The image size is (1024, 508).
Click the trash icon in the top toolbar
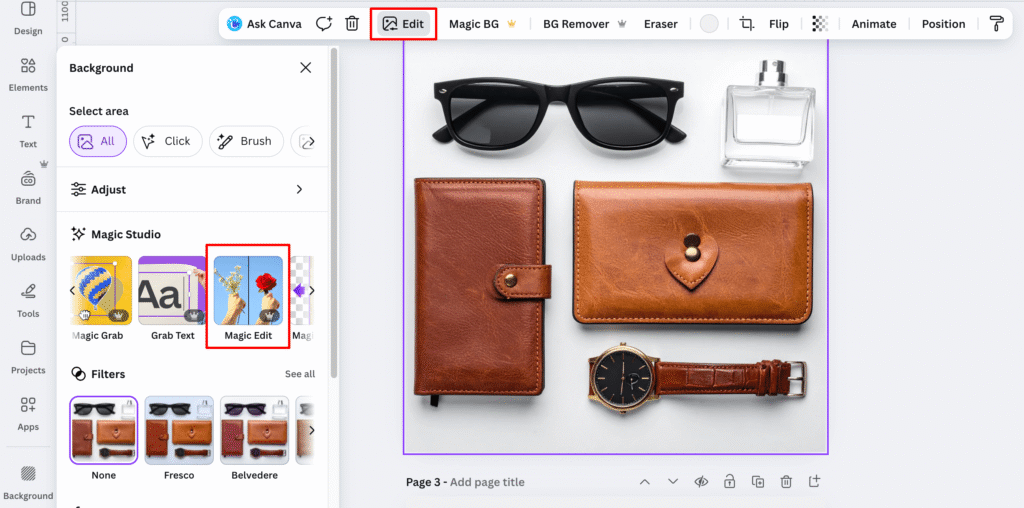(352, 24)
